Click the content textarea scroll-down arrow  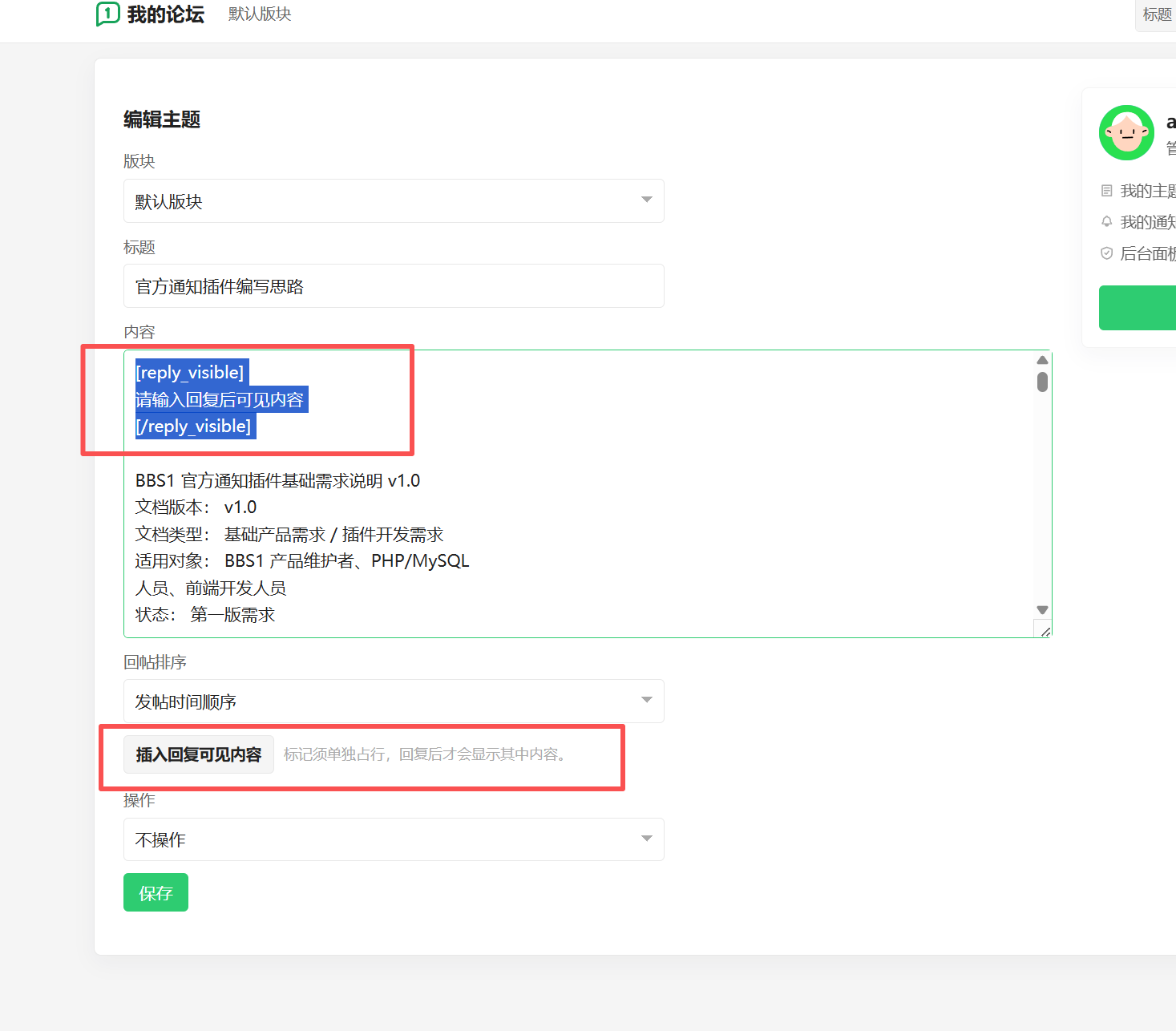click(1042, 610)
